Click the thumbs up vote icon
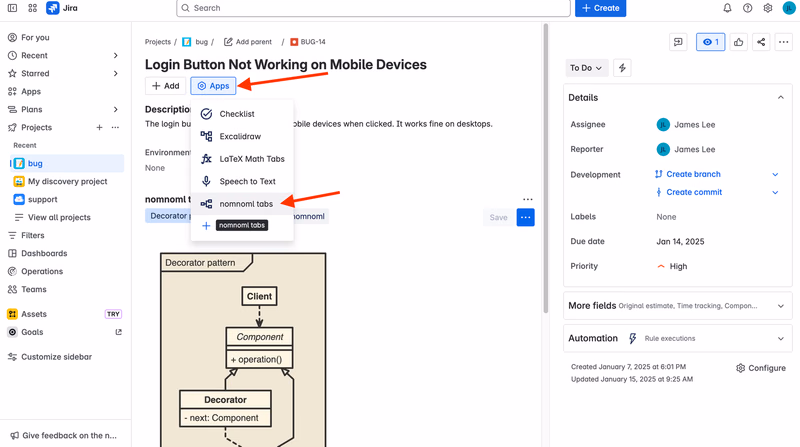 pyautogui.click(x=738, y=42)
